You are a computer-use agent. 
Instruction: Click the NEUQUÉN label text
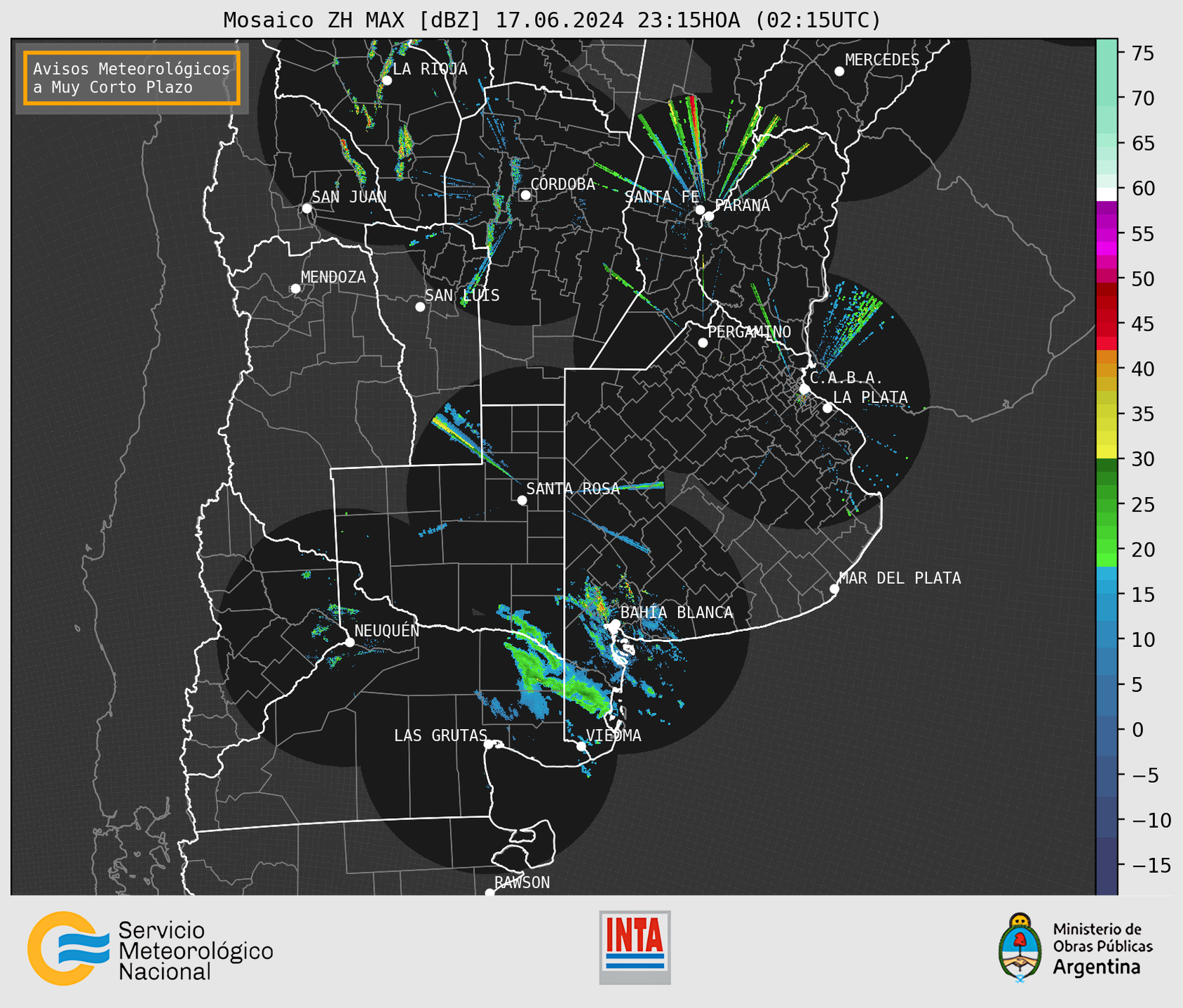coord(386,630)
